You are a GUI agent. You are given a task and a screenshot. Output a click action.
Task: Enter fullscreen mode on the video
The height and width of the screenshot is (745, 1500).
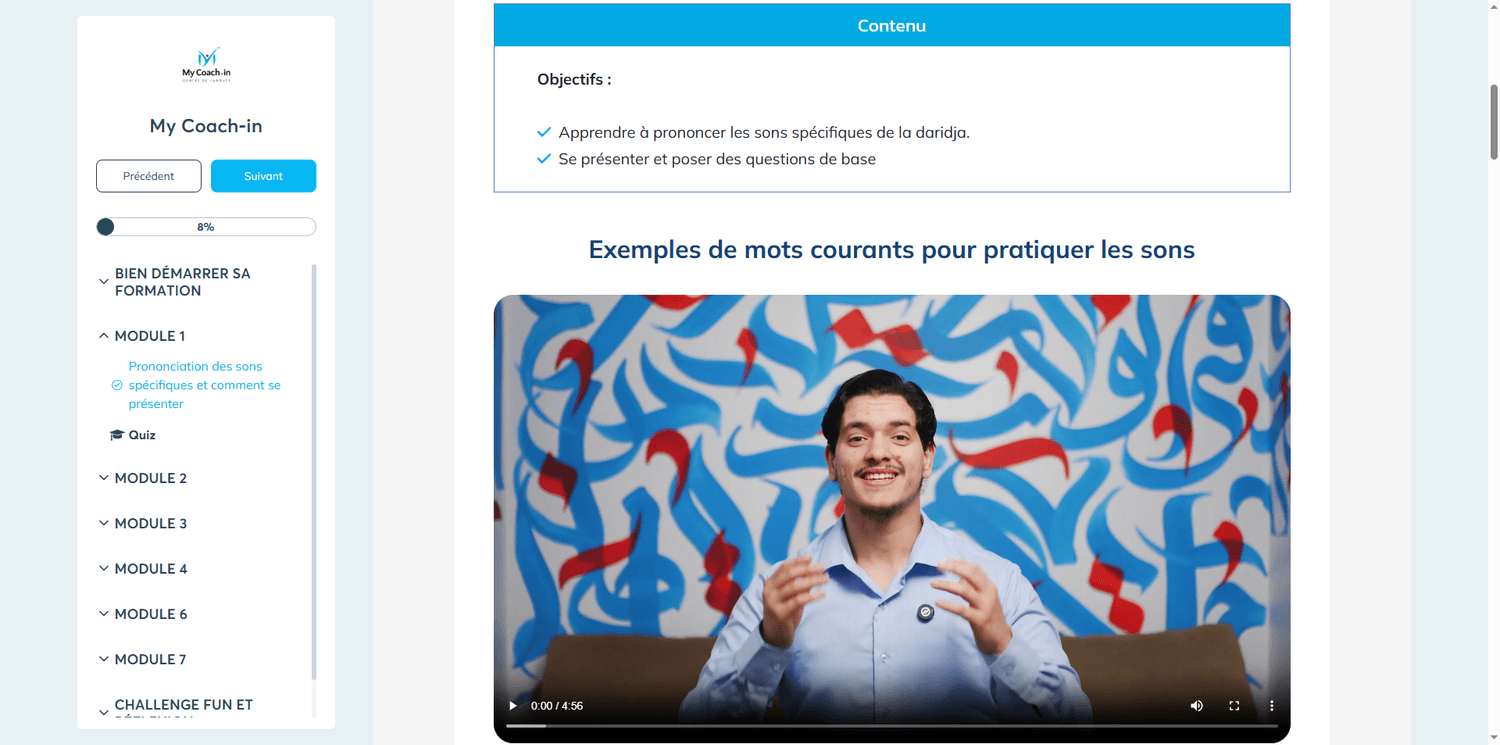tap(1234, 705)
